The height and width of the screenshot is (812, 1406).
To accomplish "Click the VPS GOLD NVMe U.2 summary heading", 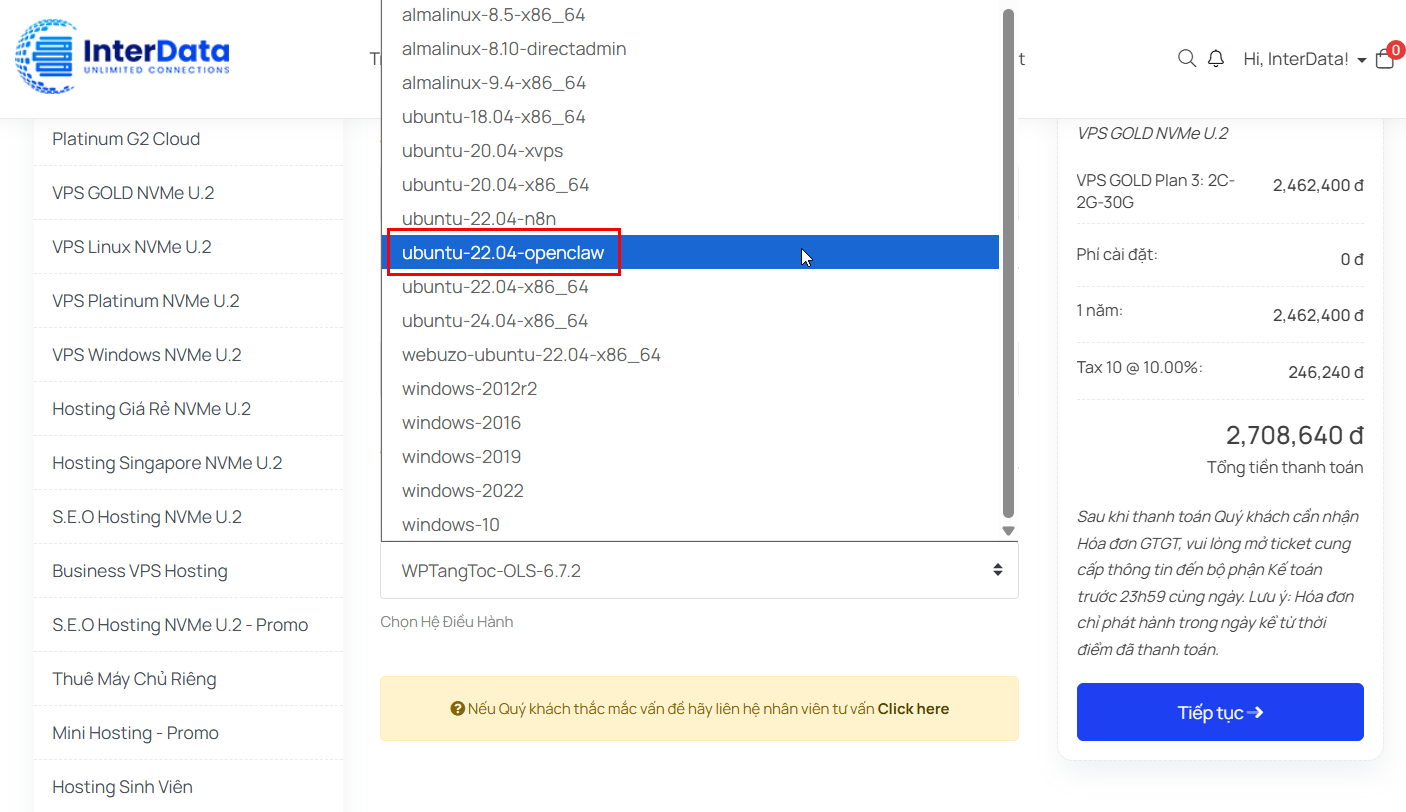I will click(1152, 133).
